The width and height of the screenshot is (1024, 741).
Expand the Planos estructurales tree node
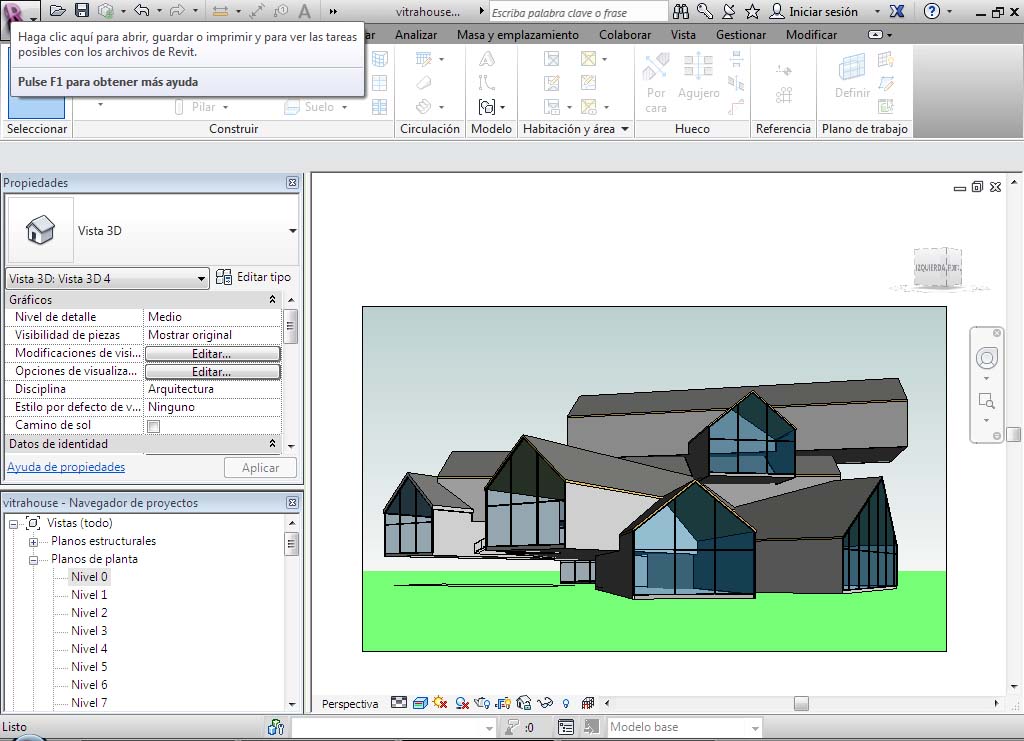coord(34,542)
